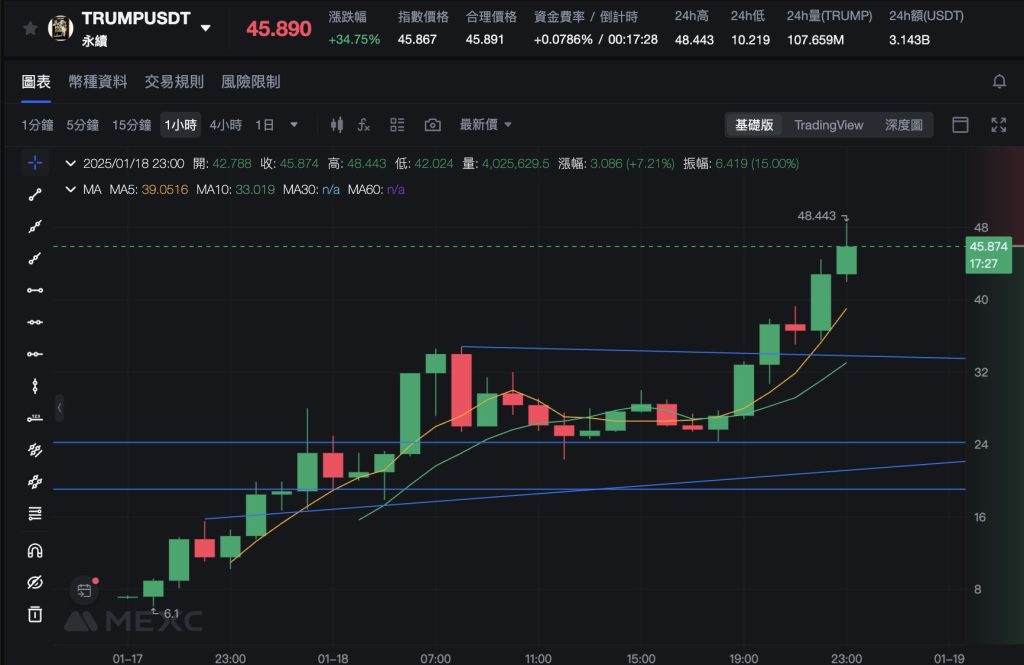Viewport: 1024px width, 665px height.
Task: Select the horizontal segment drawing tool
Action: (35, 290)
